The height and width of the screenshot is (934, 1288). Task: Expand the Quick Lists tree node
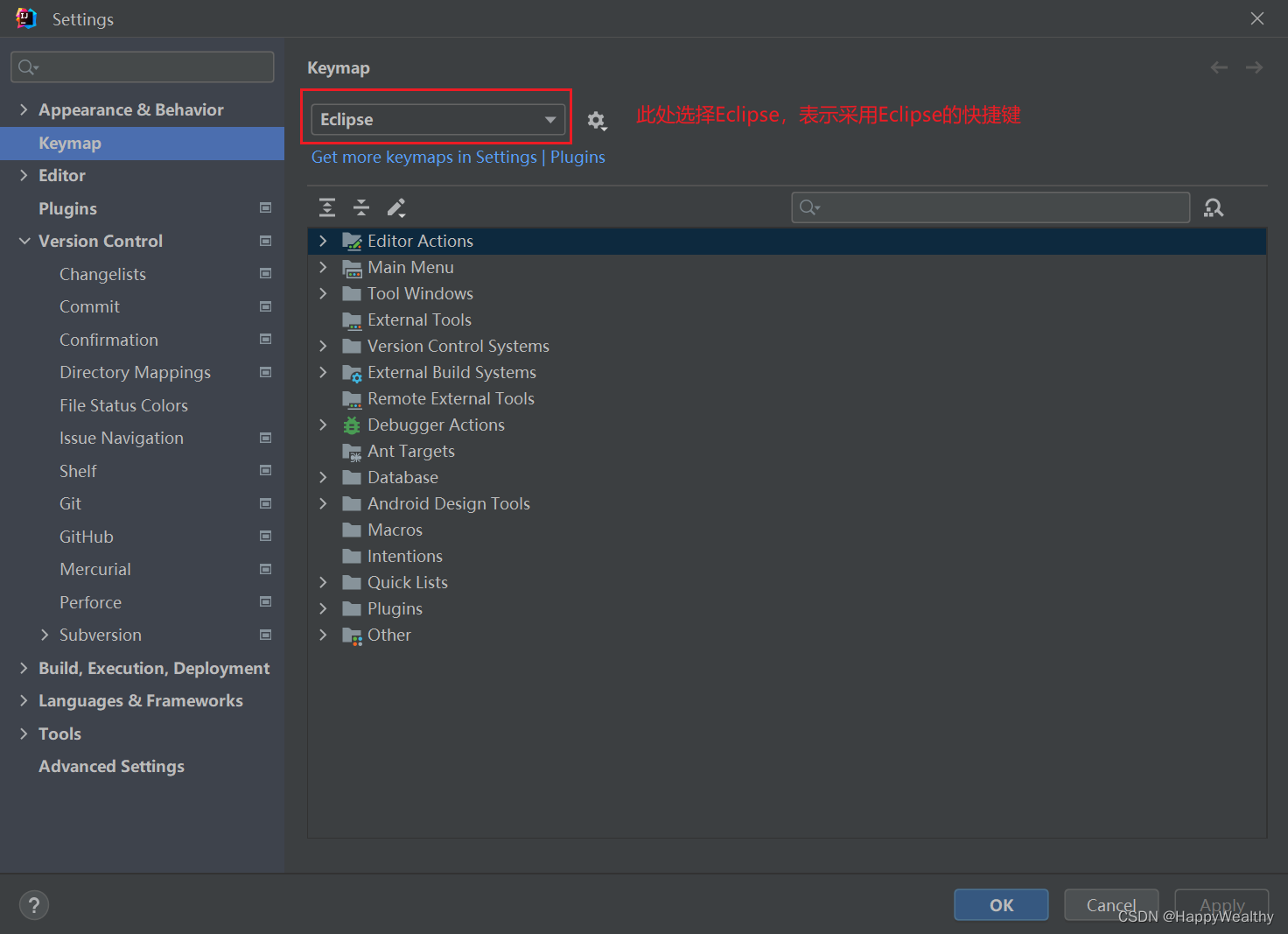[x=323, y=582]
